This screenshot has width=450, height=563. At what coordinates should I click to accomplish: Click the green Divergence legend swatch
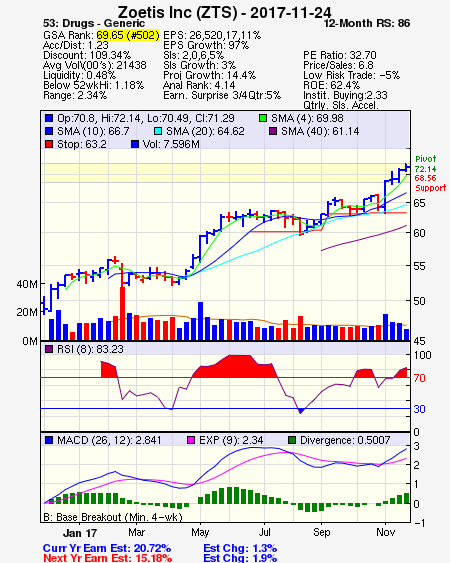click(292, 440)
